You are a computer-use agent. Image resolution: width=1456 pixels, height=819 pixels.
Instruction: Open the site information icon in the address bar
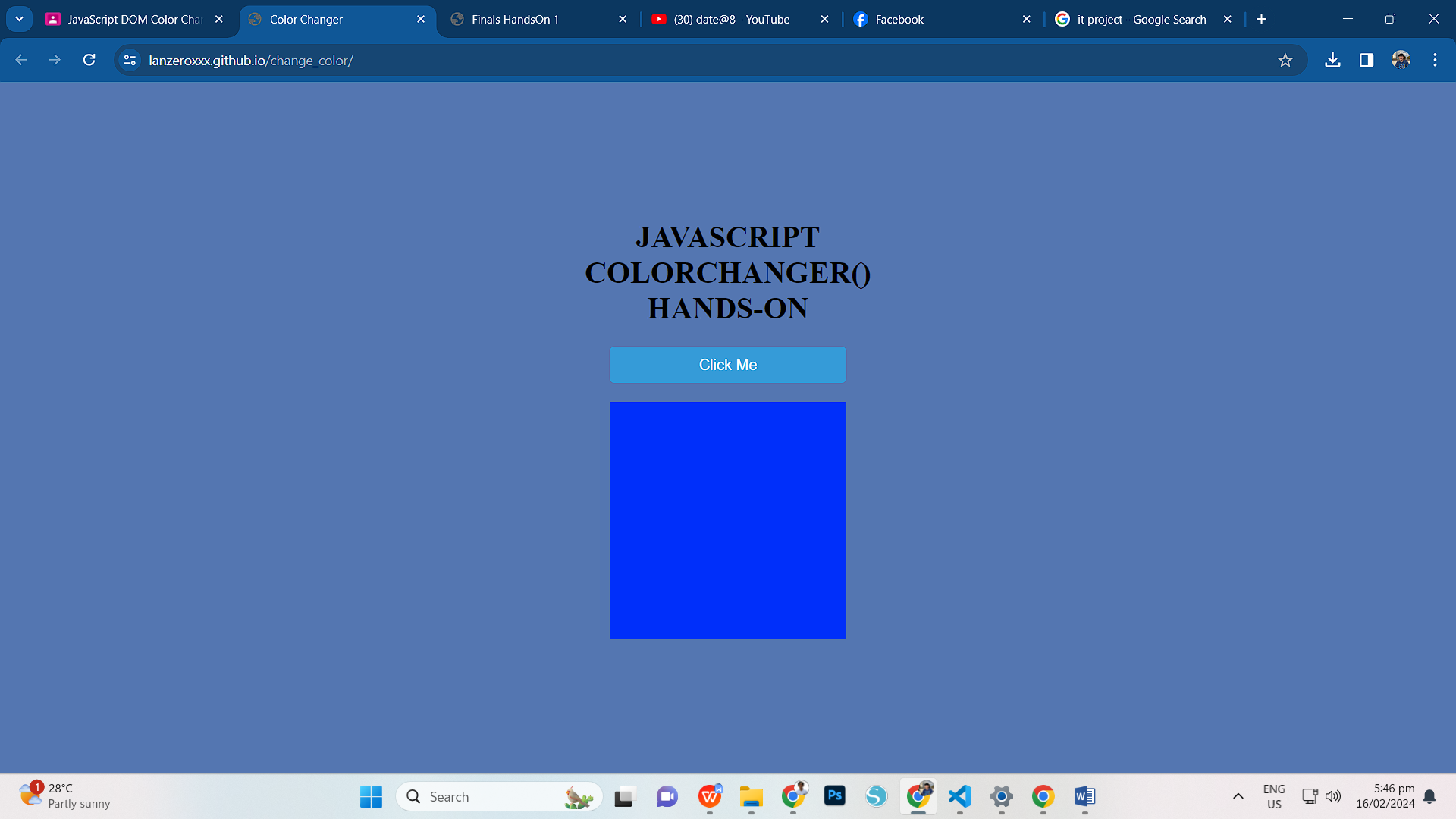[x=130, y=60]
